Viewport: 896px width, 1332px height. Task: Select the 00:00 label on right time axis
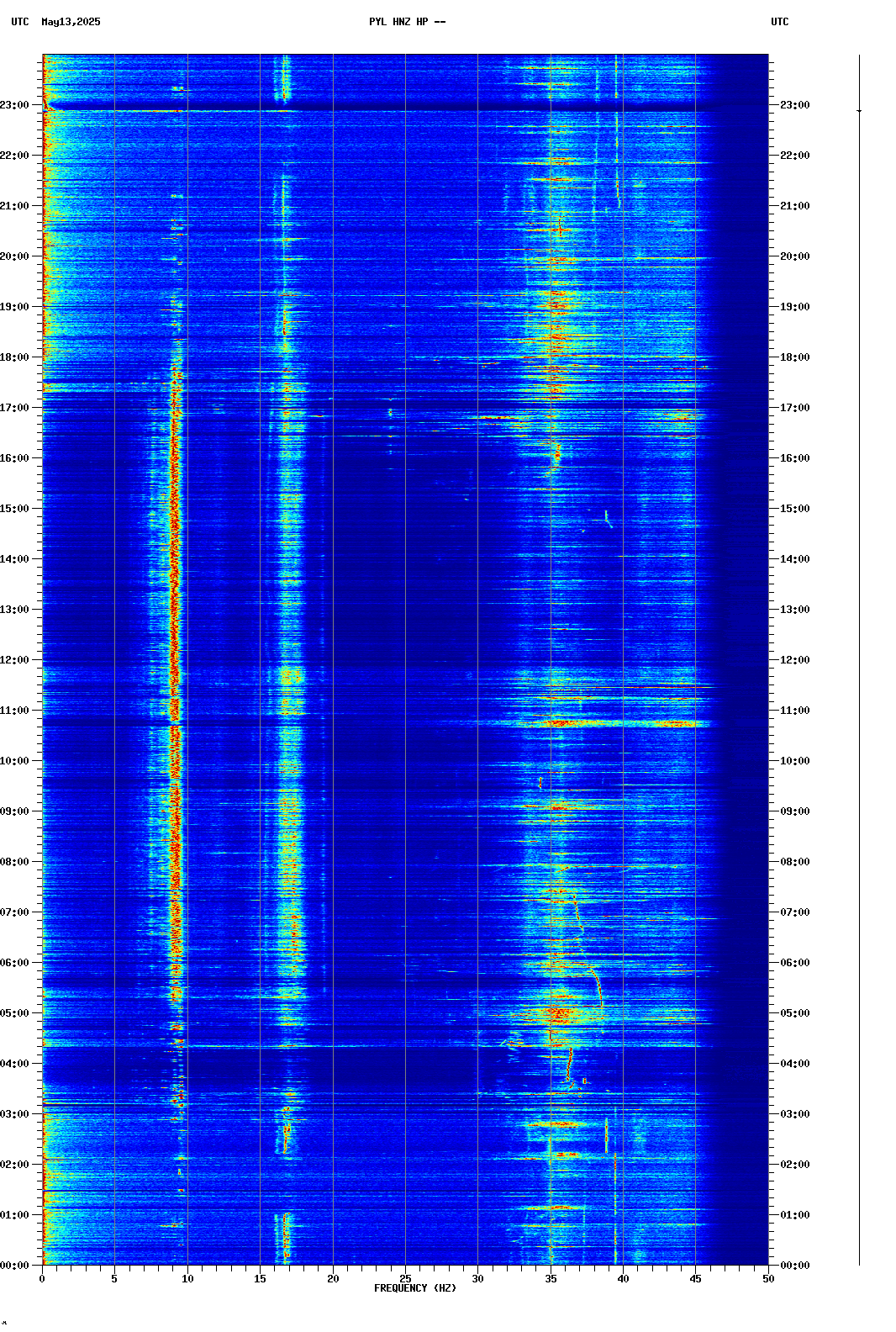[x=795, y=1266]
